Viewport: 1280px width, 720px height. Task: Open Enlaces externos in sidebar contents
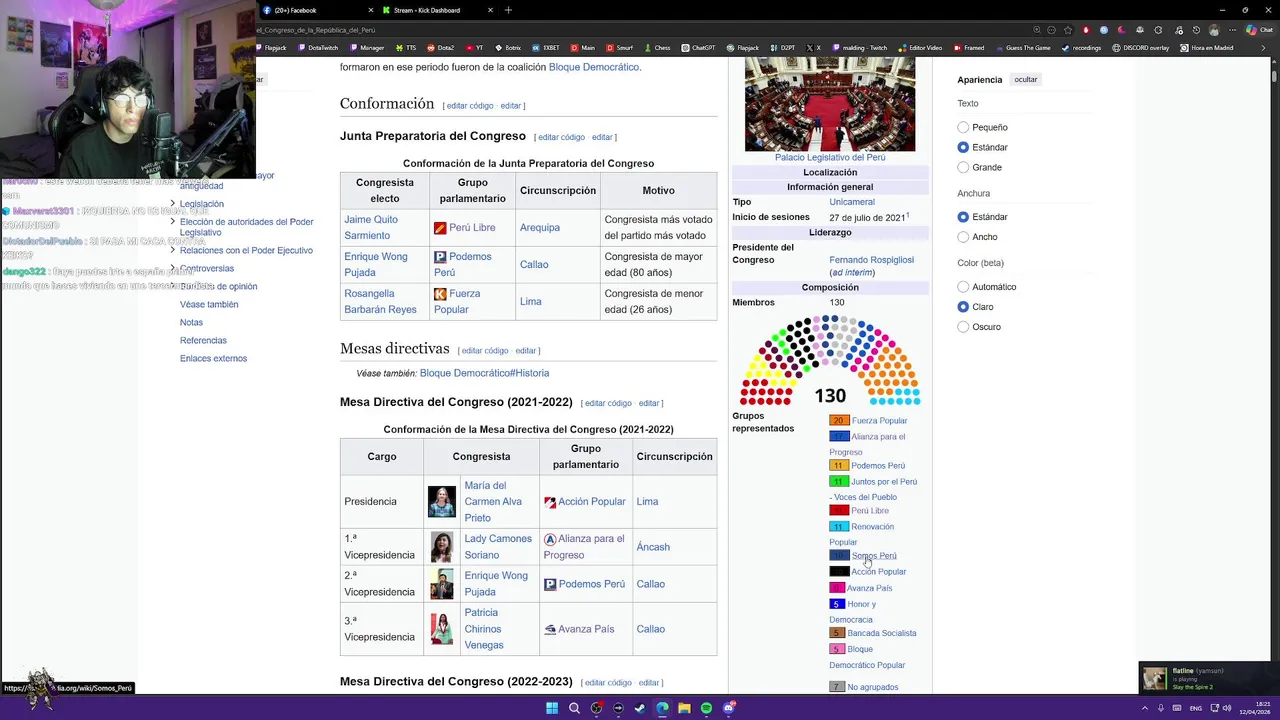[213, 358]
